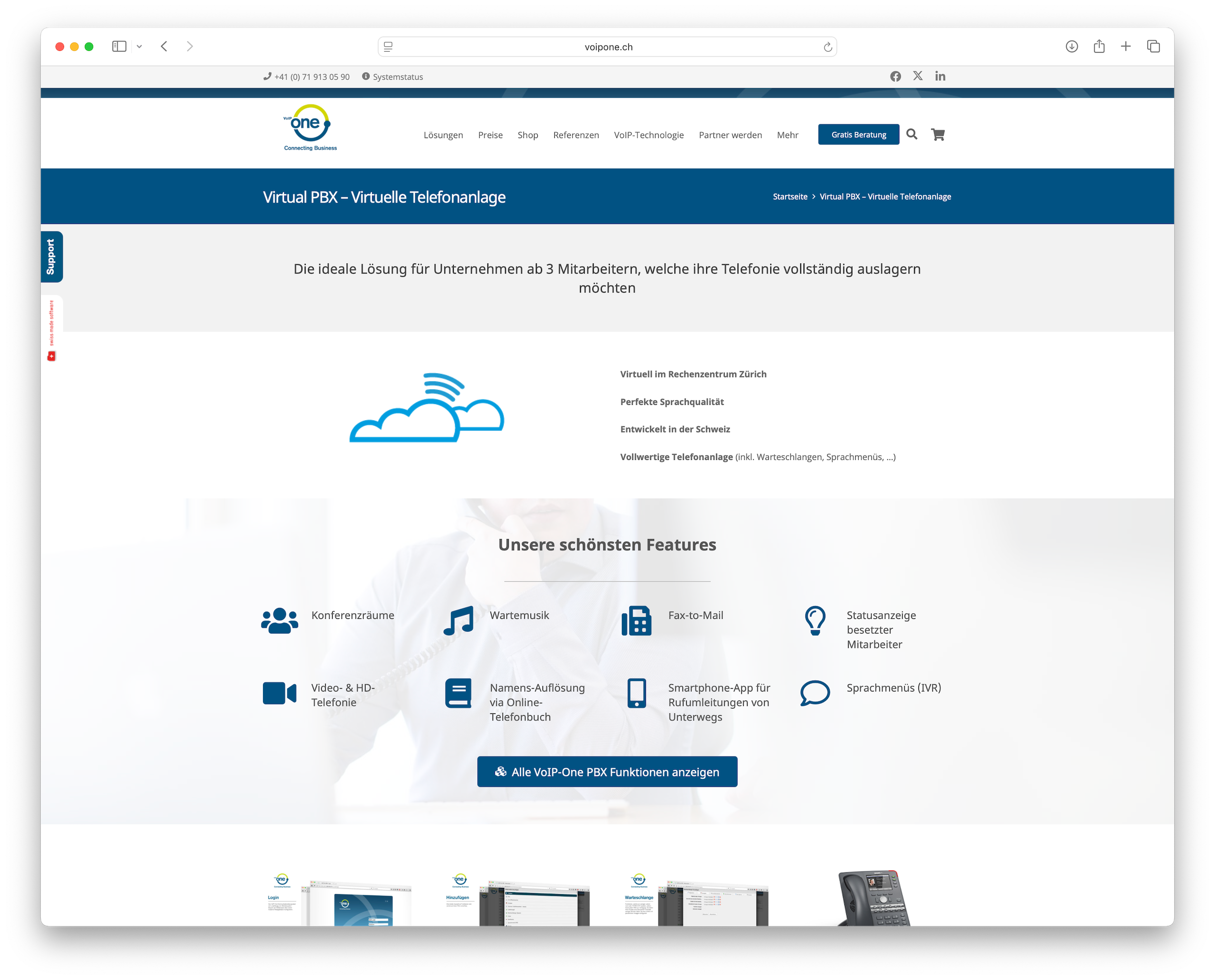Open the shopping cart icon

coord(938,134)
